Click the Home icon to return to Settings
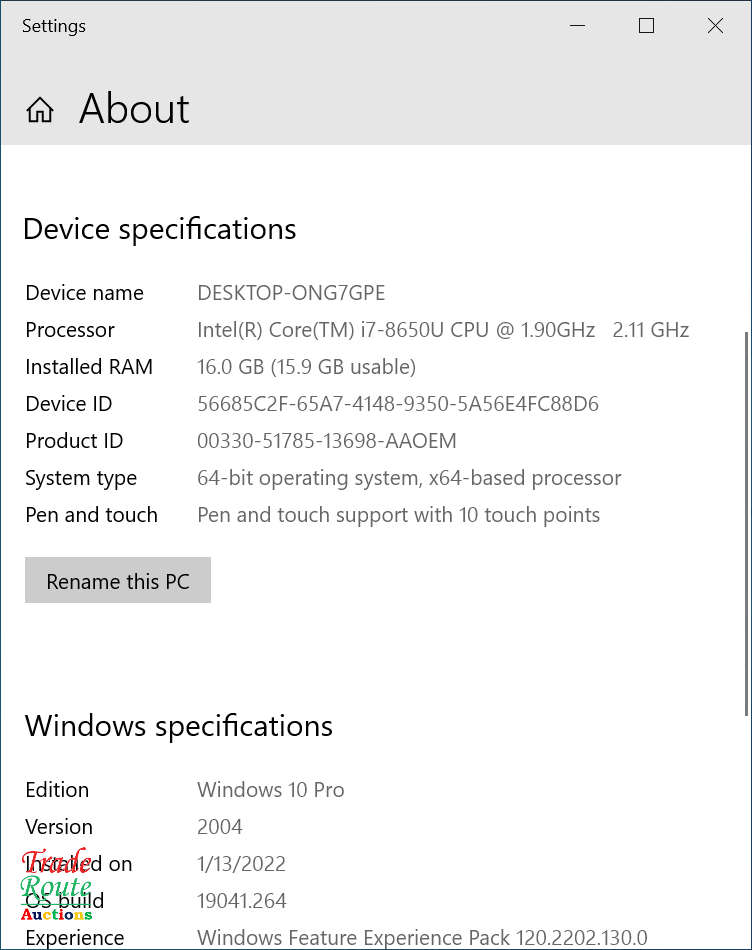755x950 pixels. click(39, 110)
